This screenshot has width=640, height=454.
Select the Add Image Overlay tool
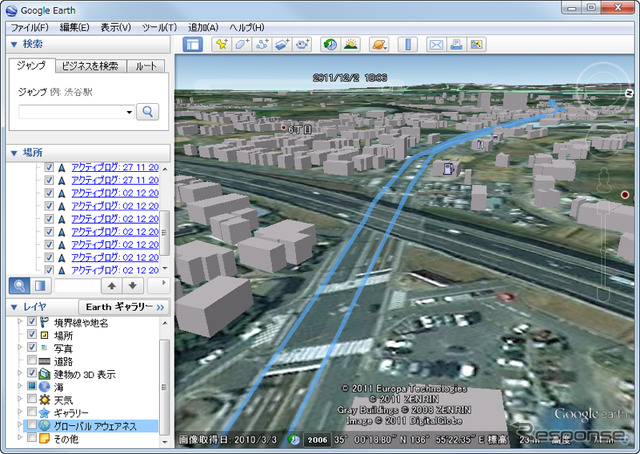[x=282, y=44]
